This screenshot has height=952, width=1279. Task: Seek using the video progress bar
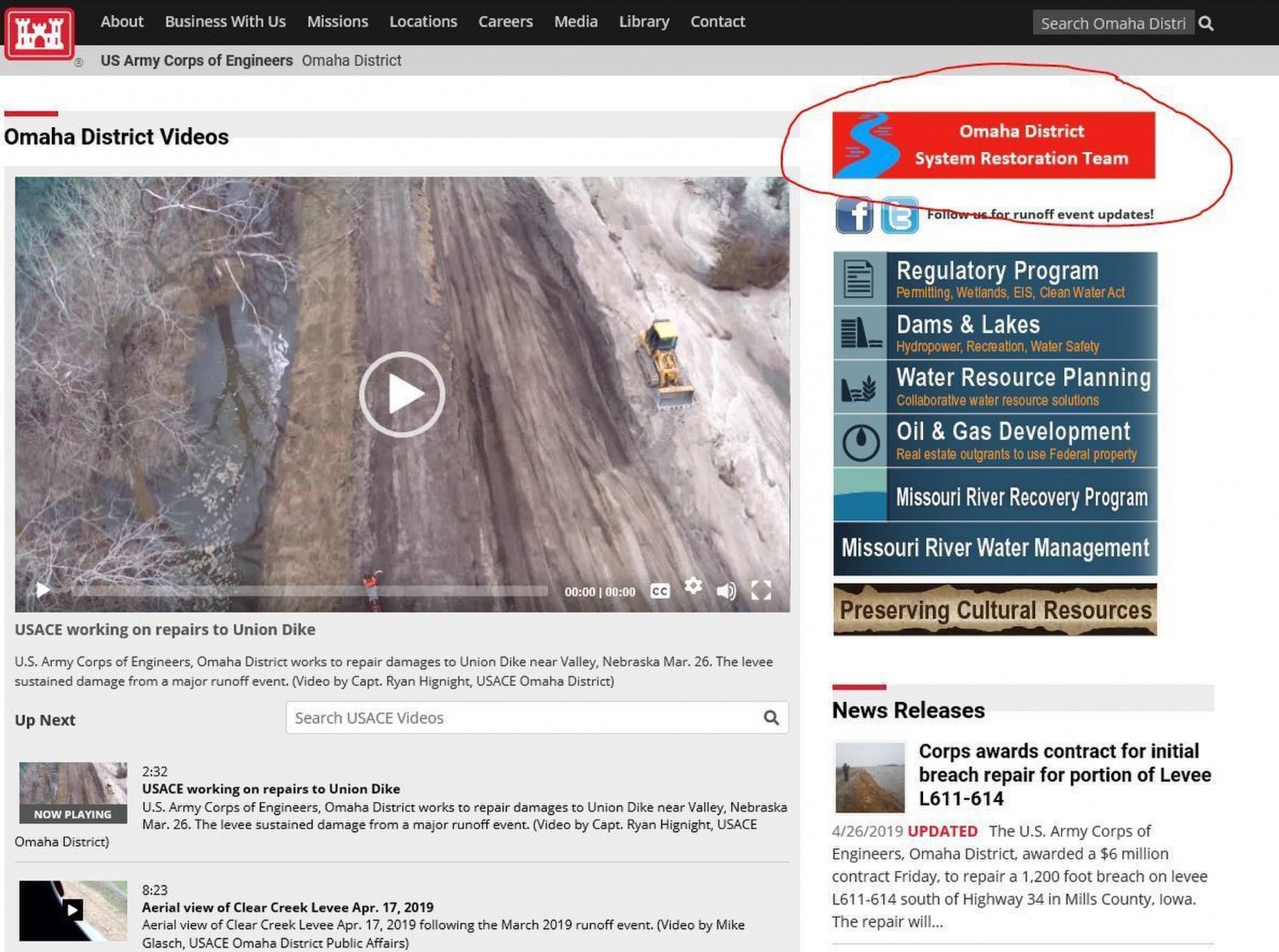point(309,591)
